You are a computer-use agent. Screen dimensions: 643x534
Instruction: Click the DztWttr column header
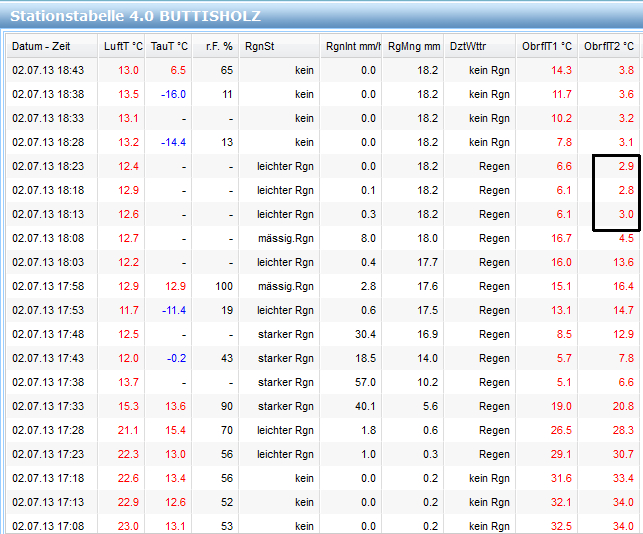470,47
